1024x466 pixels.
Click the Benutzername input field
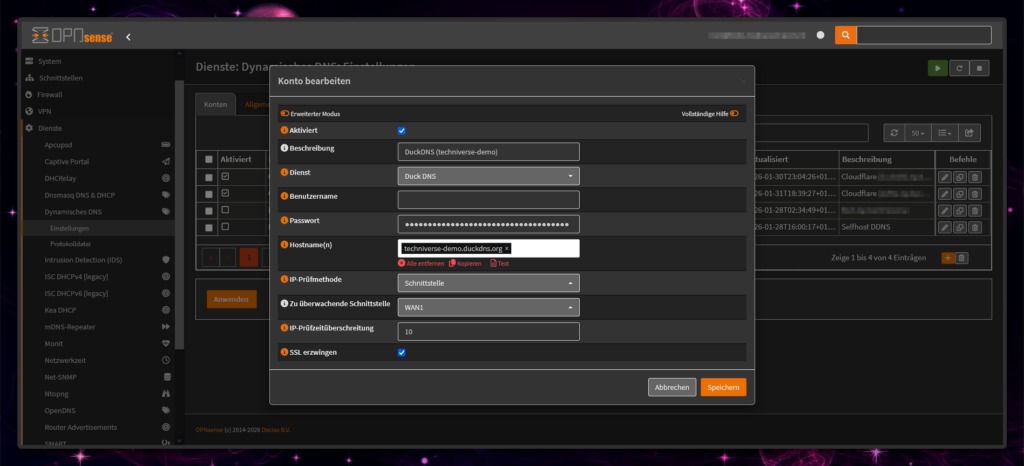point(488,200)
